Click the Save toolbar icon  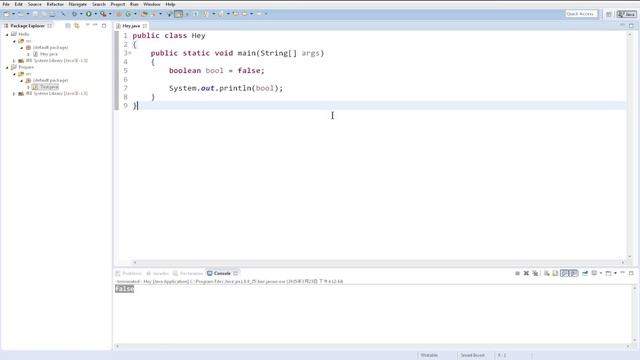pyautogui.click(x=35, y=14)
